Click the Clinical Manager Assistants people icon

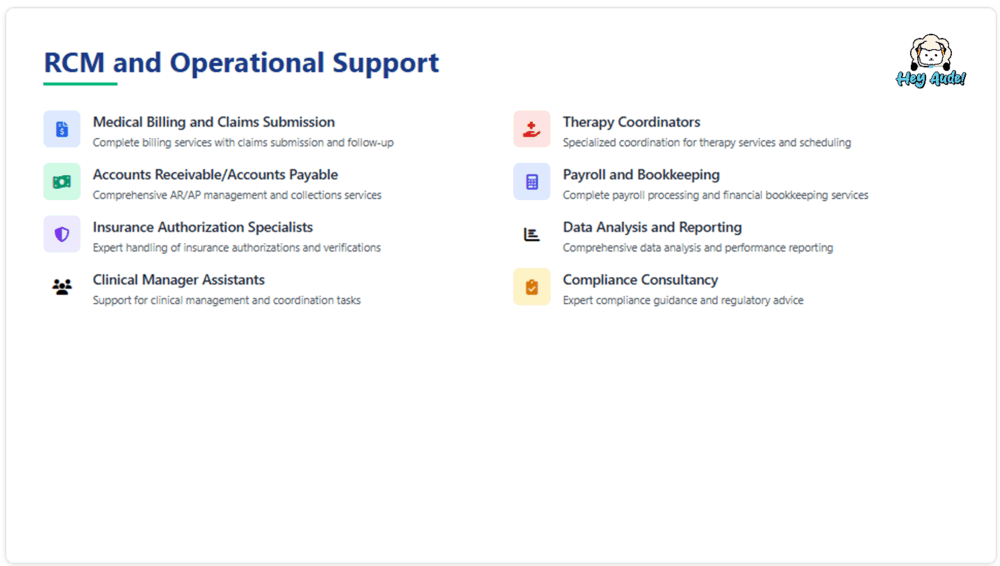[62, 288]
